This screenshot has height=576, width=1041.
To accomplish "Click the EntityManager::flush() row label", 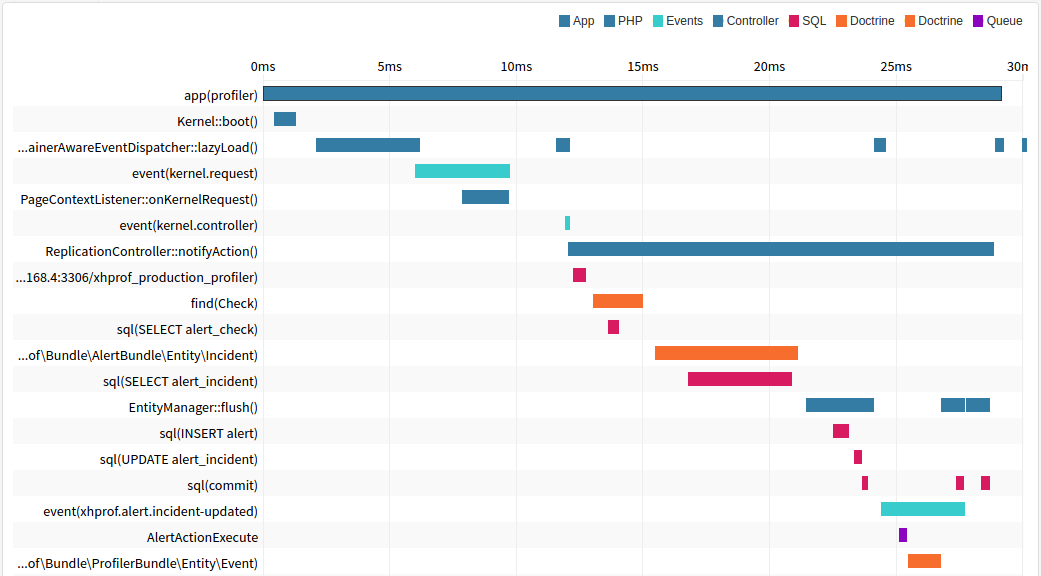I will tap(193, 407).
